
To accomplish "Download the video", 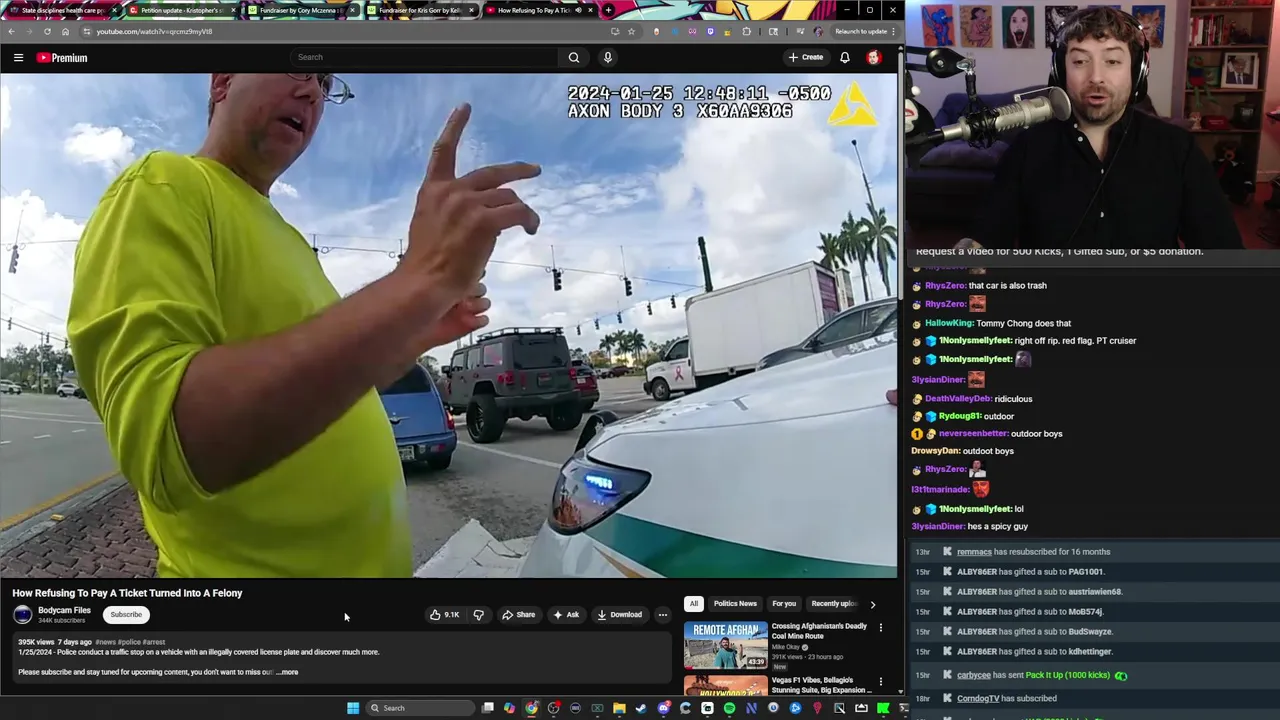I will point(619,615).
